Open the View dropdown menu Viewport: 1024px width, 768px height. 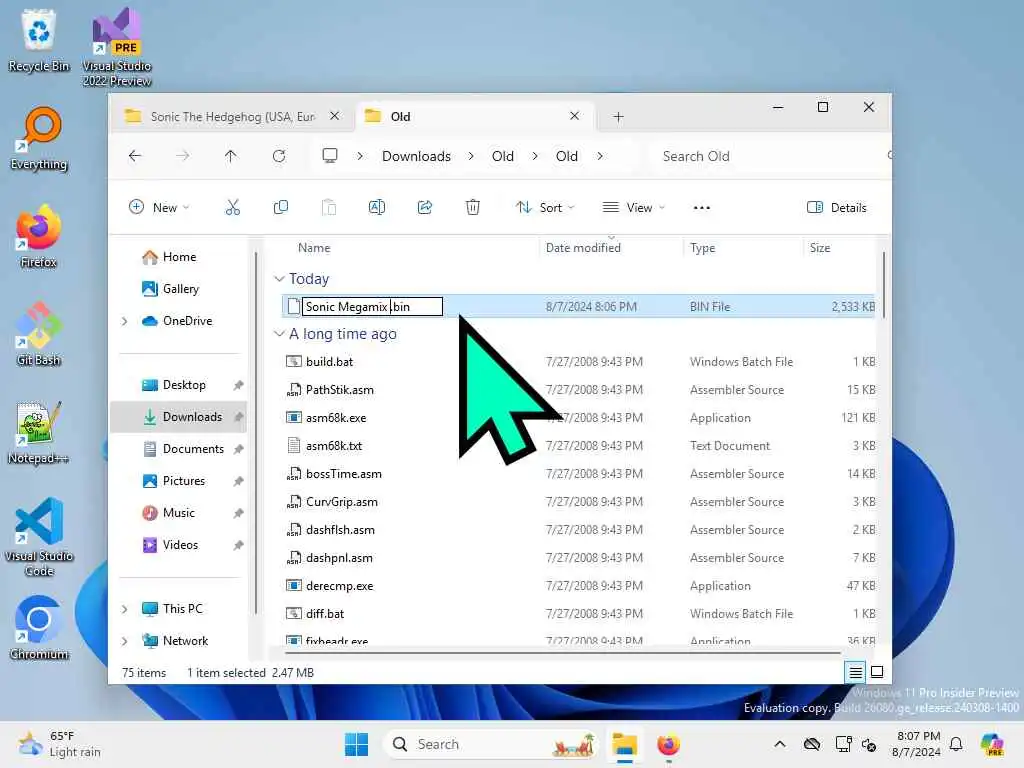point(633,208)
